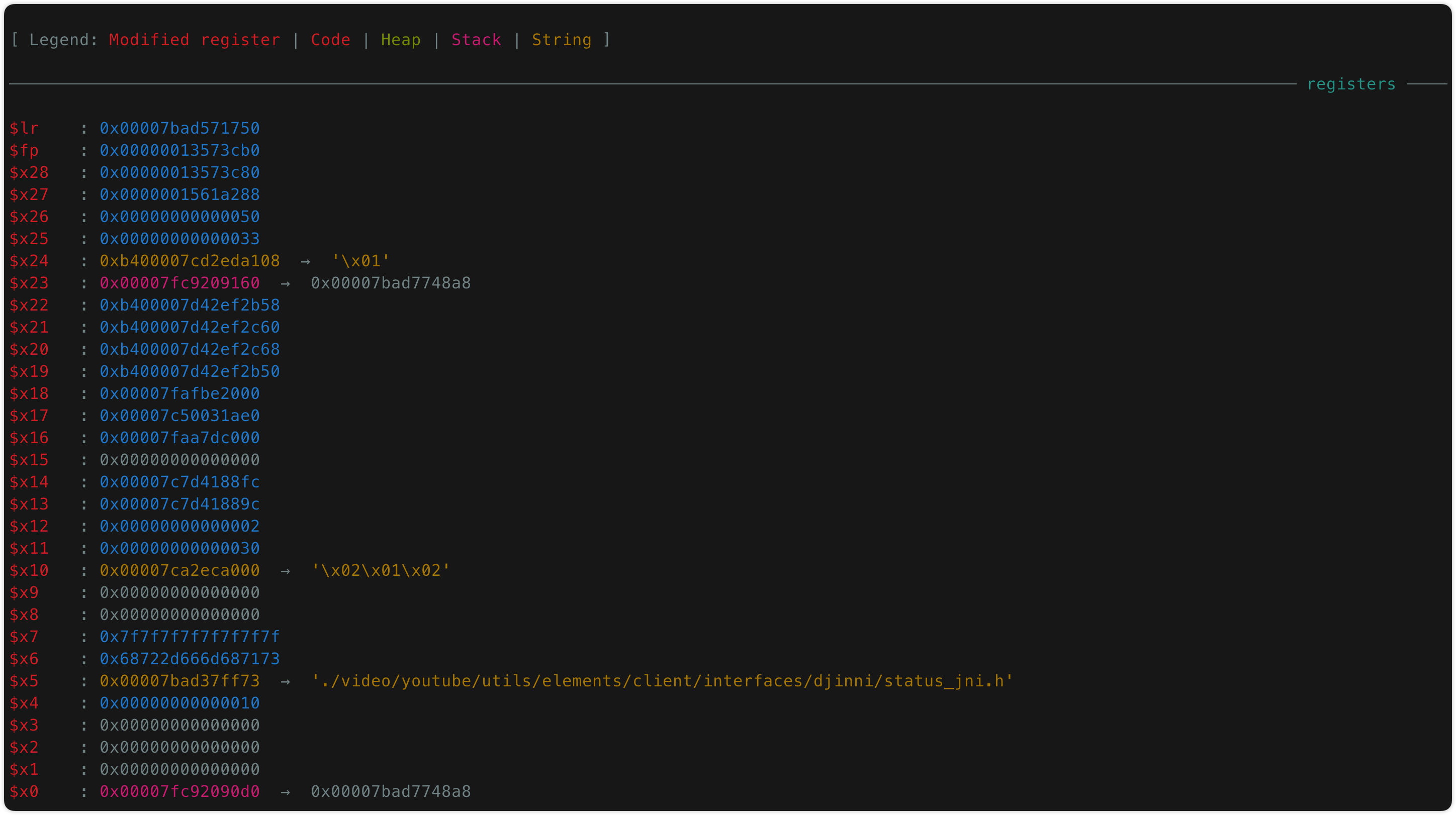Click the $x4 value 0x00000000000010
This screenshot has height=815, width=1456.
[x=180, y=703]
